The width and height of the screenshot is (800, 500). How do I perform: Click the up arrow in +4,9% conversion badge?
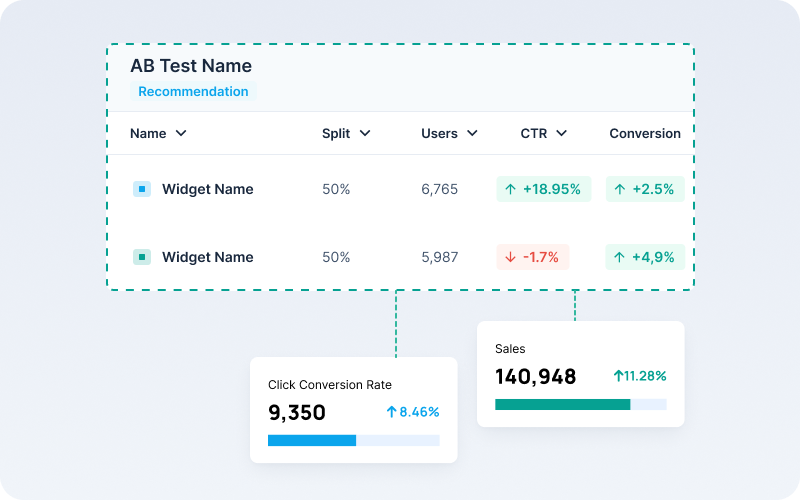tap(620, 257)
